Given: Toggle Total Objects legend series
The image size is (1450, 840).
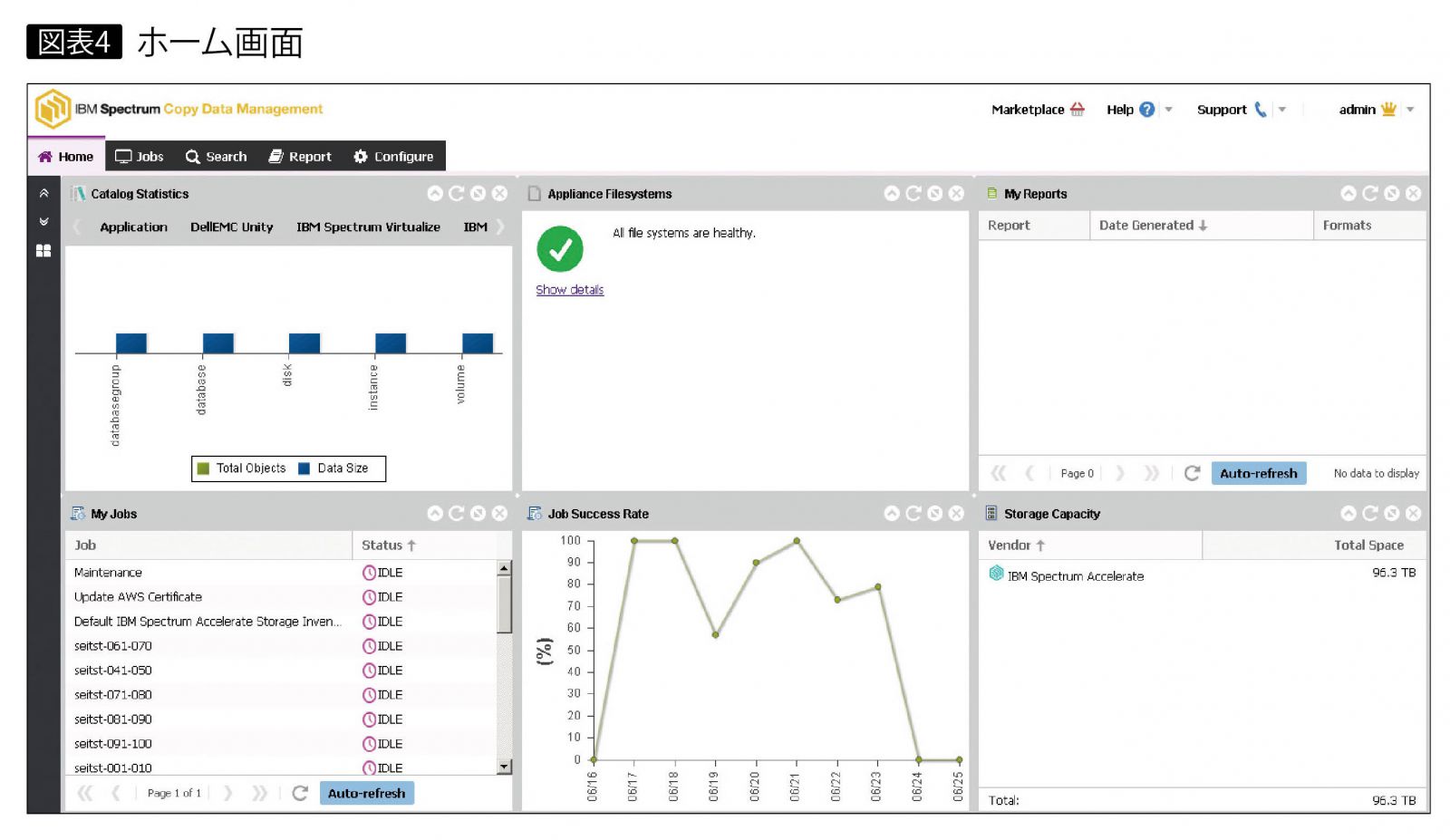Looking at the screenshot, I should point(242,468).
